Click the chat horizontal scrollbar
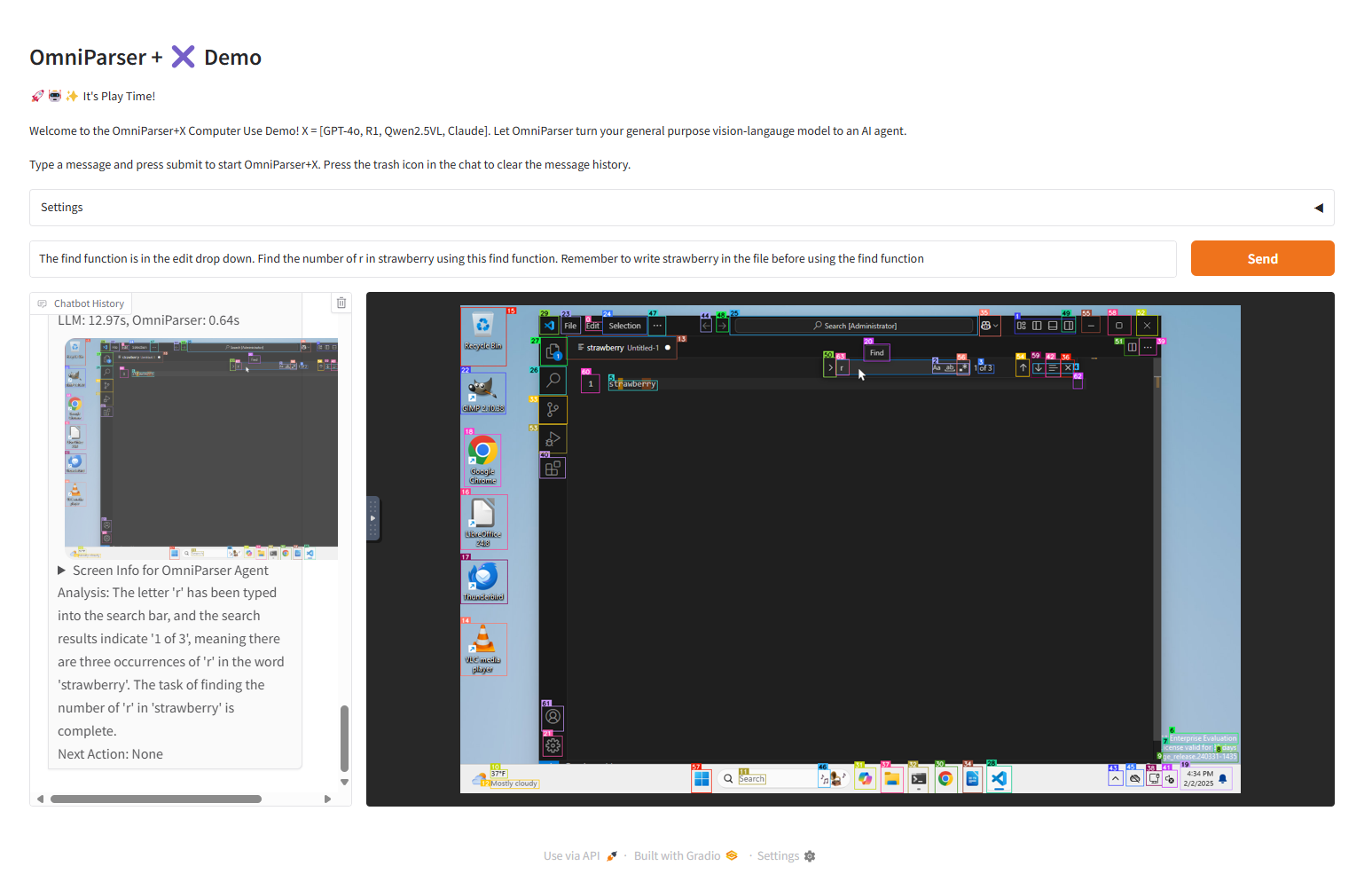Viewport: 1372px width, 874px height. click(x=156, y=799)
